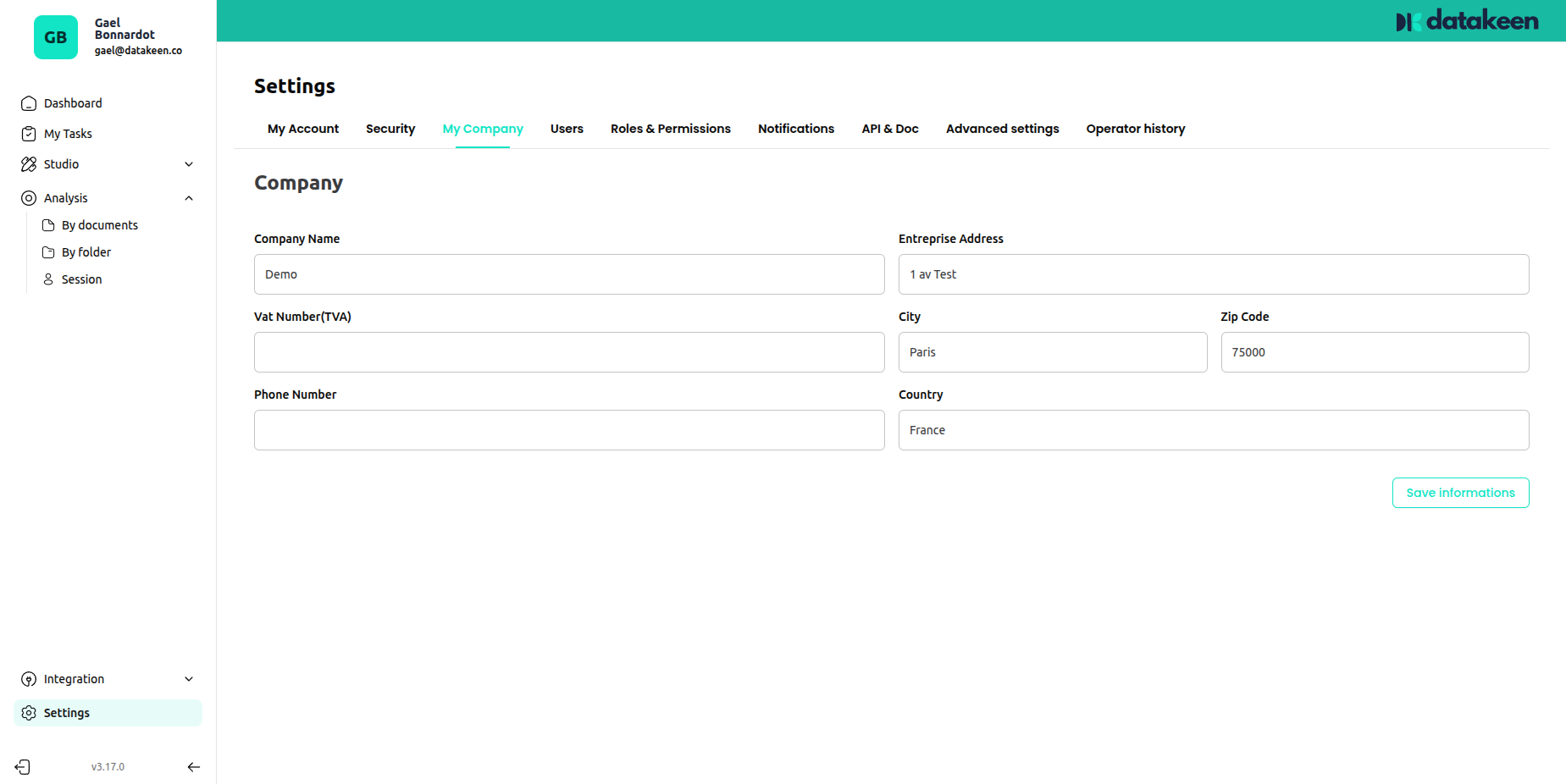Collapse sidebar with the left arrow
The height and width of the screenshot is (784, 1566).
tap(193, 767)
